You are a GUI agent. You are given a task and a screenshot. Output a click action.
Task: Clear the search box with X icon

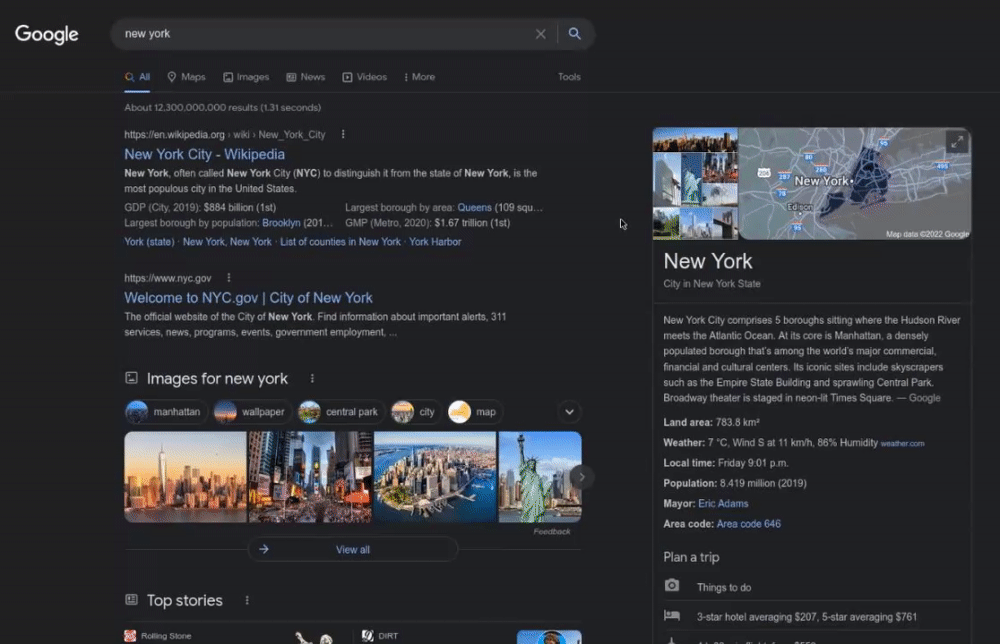540,34
